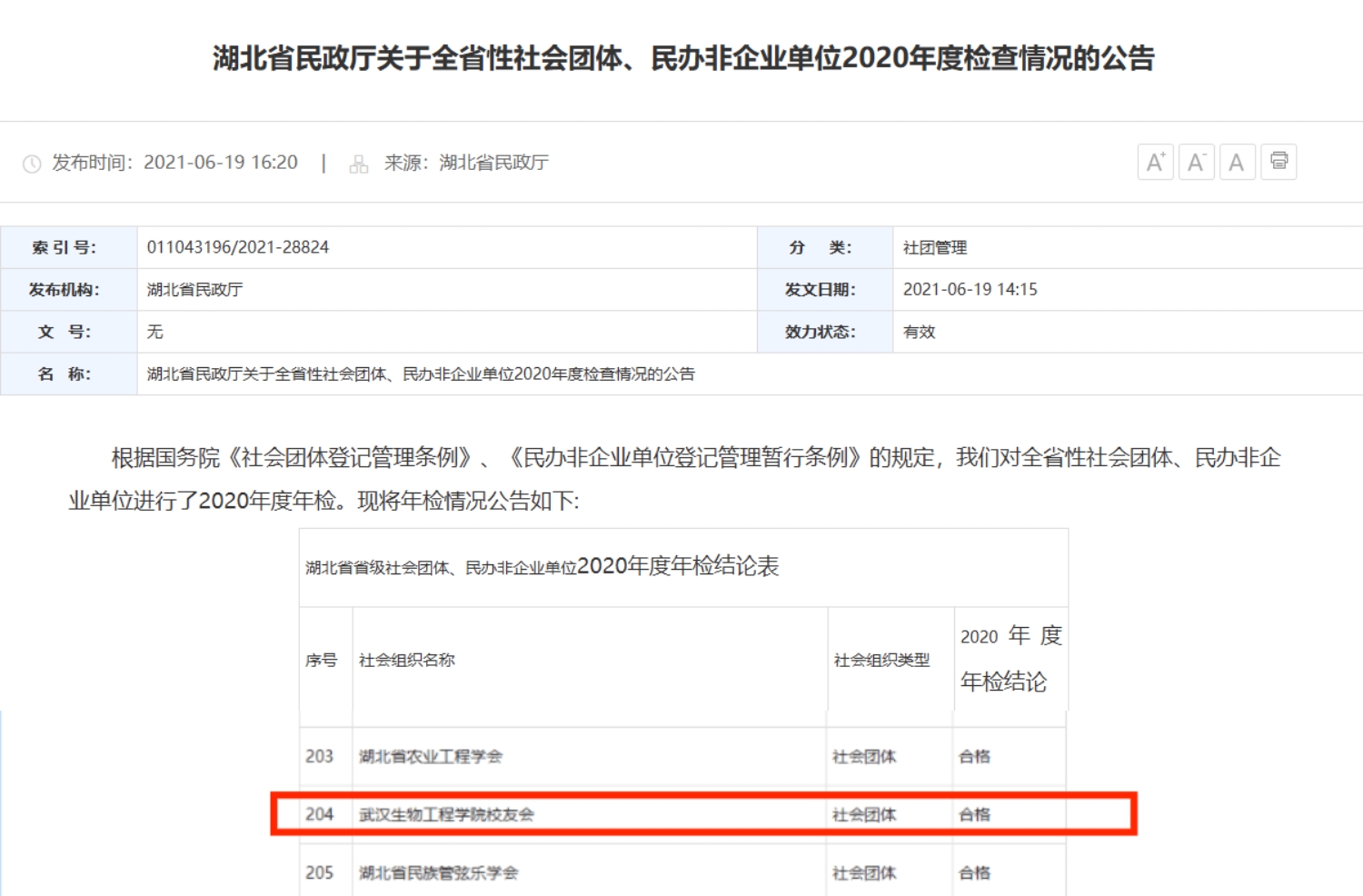
Task: Click the highlighted 武汉生物工程学院校友会 entry
Action: point(446,814)
